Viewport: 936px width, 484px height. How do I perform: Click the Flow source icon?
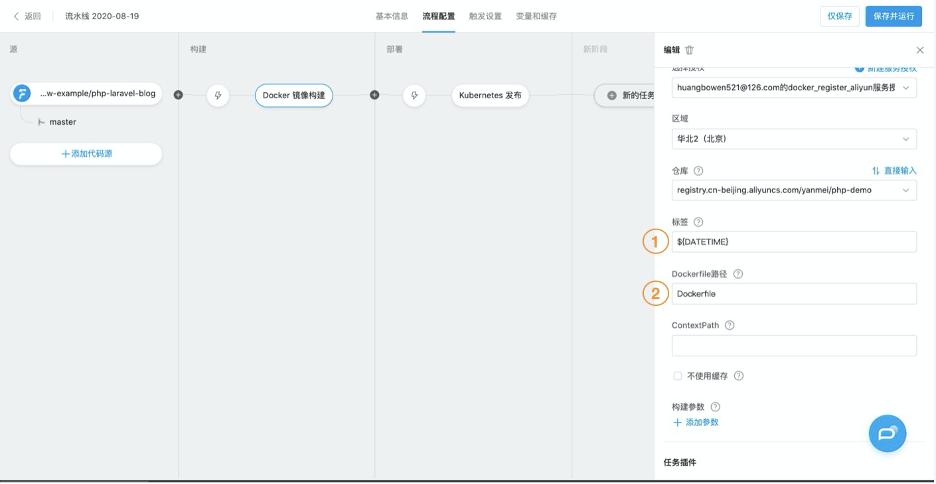(22, 94)
